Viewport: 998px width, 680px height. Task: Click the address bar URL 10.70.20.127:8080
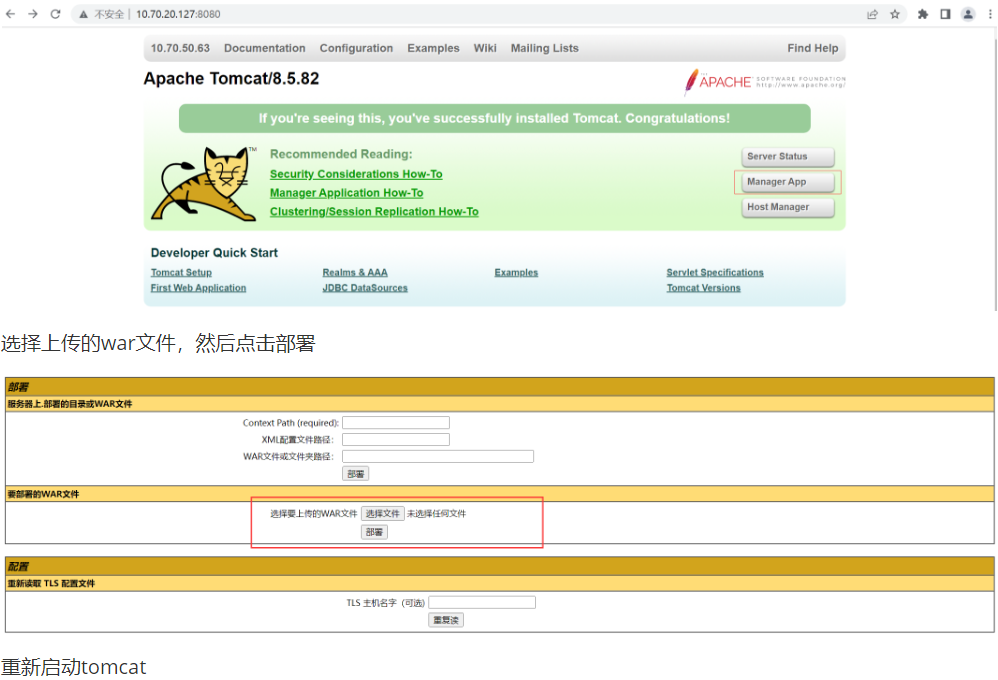[x=178, y=14]
